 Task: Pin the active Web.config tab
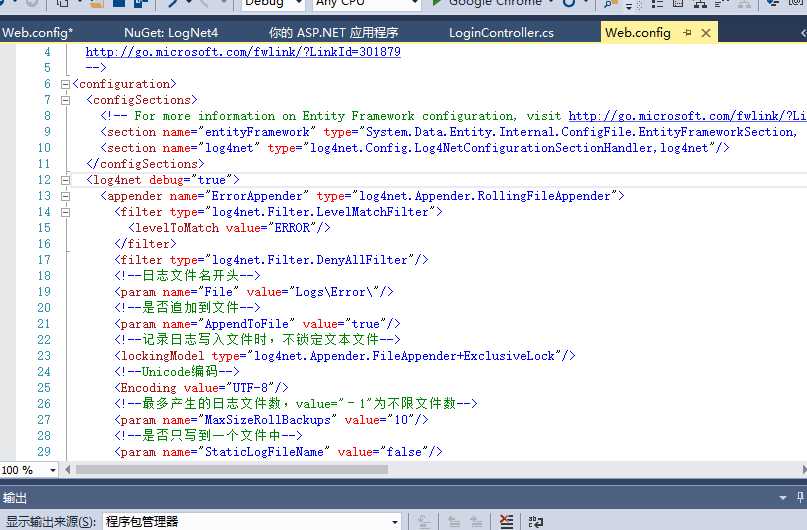(687, 33)
